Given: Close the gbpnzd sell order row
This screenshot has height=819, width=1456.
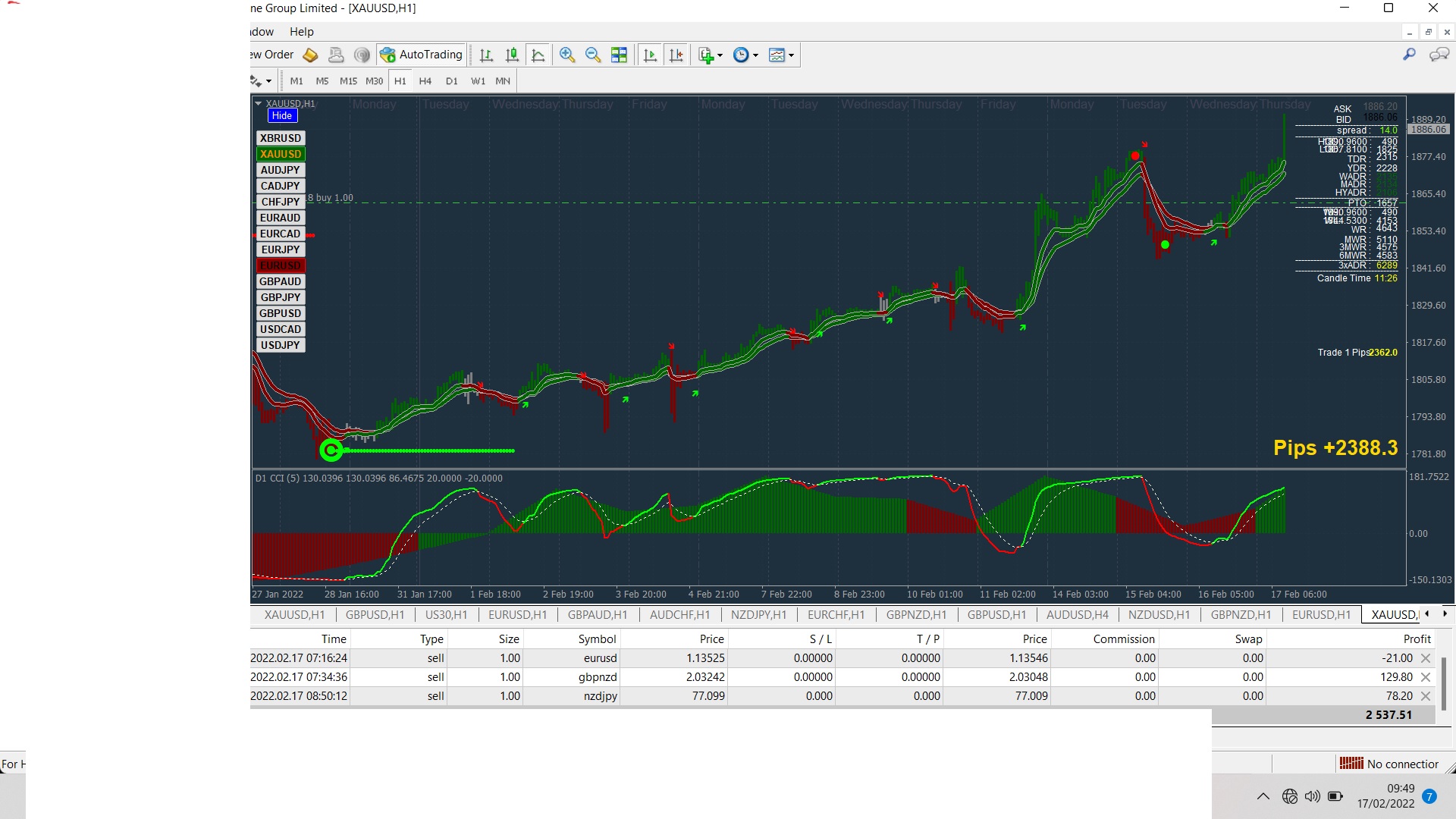Looking at the screenshot, I should point(1426,677).
